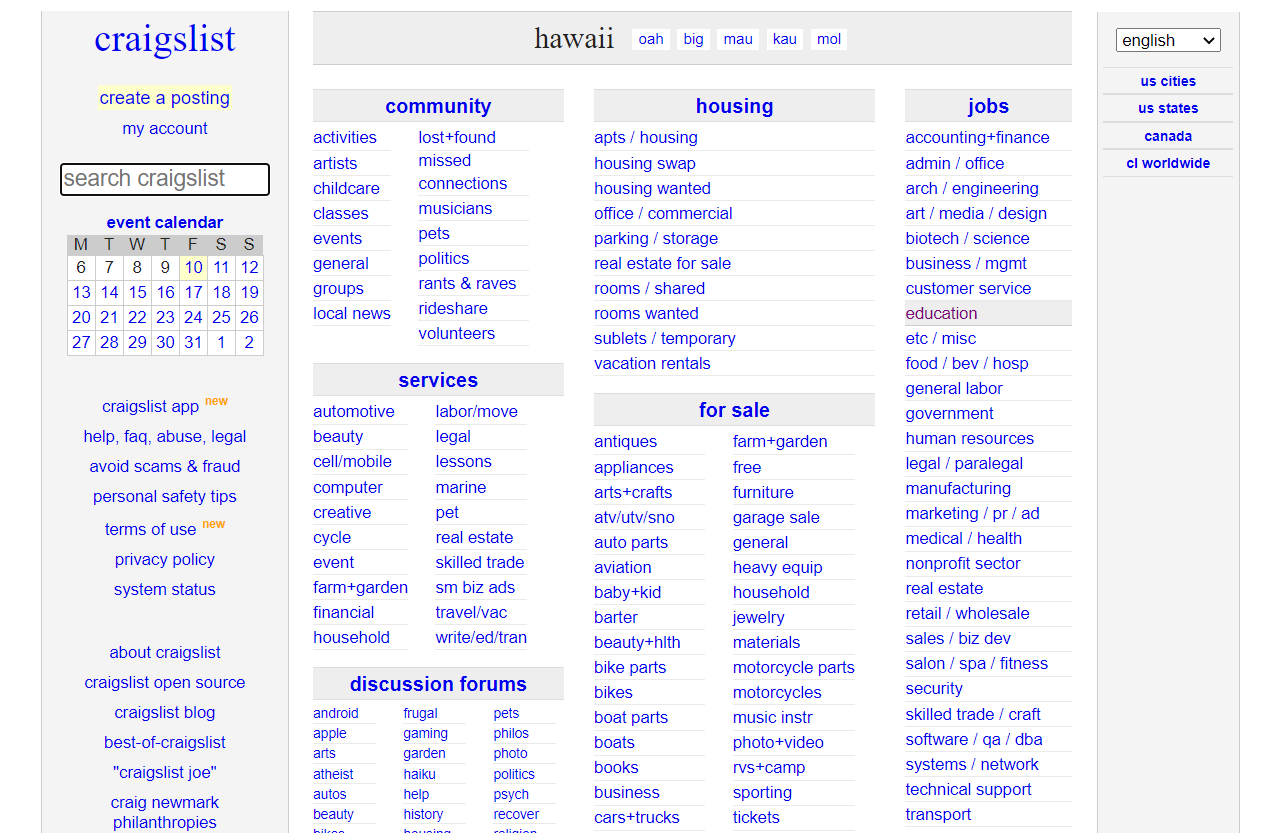Open technical support jobs

[968, 789]
